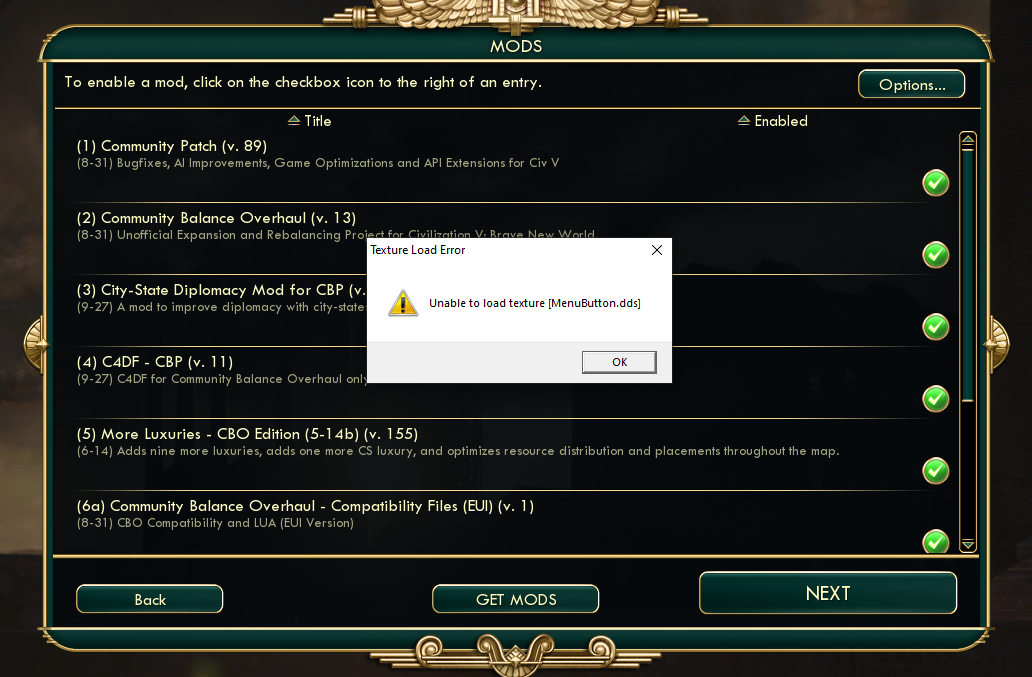Image resolution: width=1032 pixels, height=677 pixels.
Task: Open the Options... button
Action: click(912, 84)
